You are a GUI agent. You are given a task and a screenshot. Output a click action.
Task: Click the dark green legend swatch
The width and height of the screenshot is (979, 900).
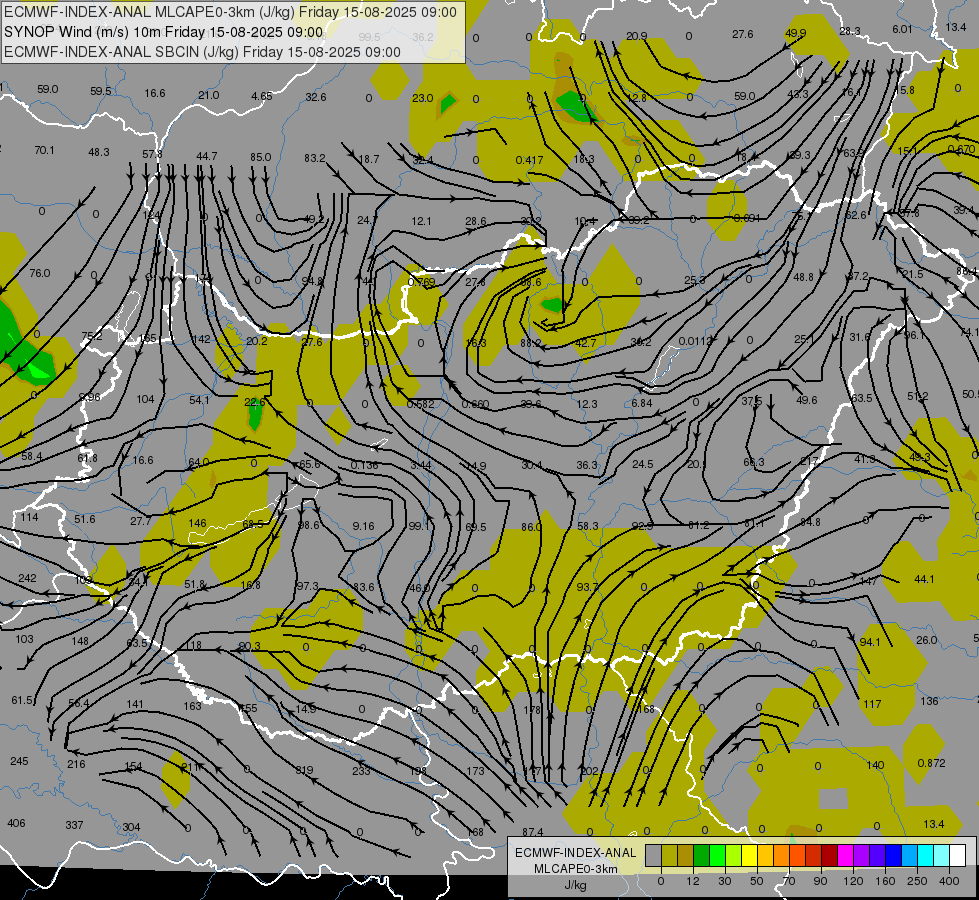701,856
